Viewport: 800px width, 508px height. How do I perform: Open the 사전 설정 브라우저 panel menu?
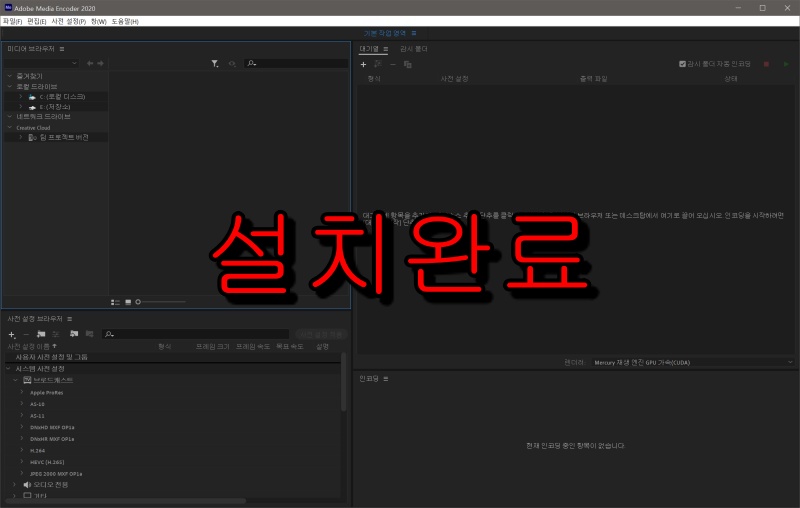click(x=69, y=319)
